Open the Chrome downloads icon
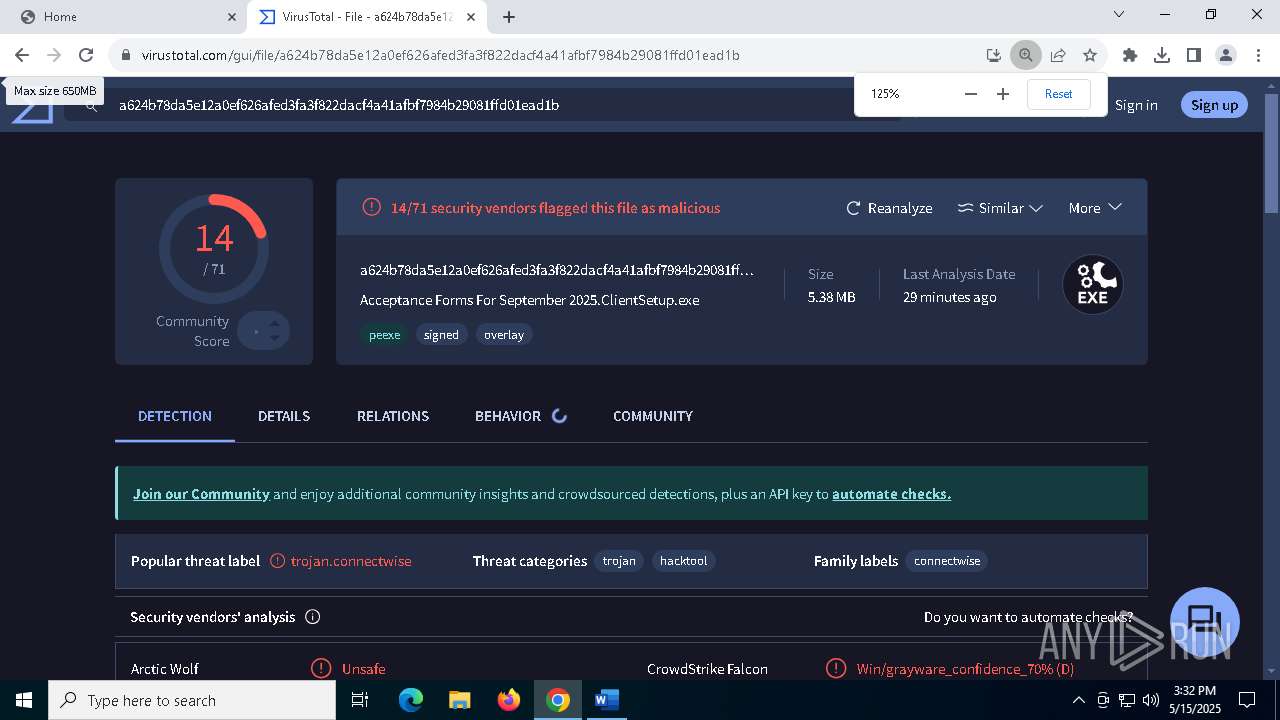The width and height of the screenshot is (1280, 720). [1162, 55]
